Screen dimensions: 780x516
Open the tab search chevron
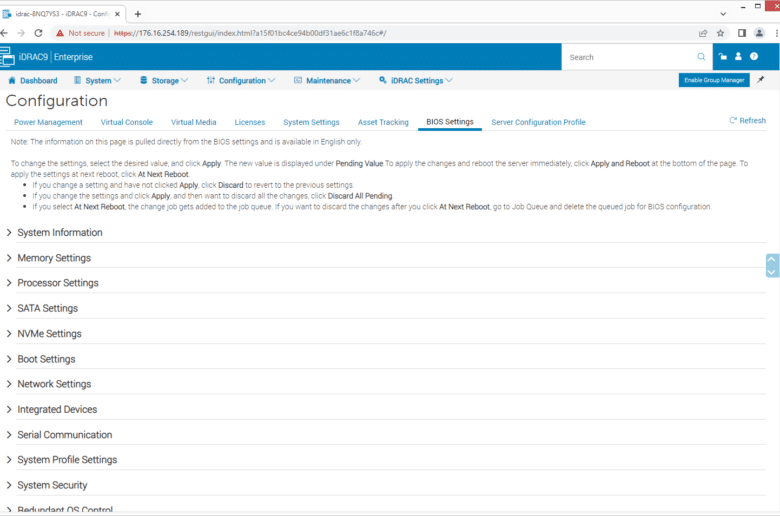(723, 14)
